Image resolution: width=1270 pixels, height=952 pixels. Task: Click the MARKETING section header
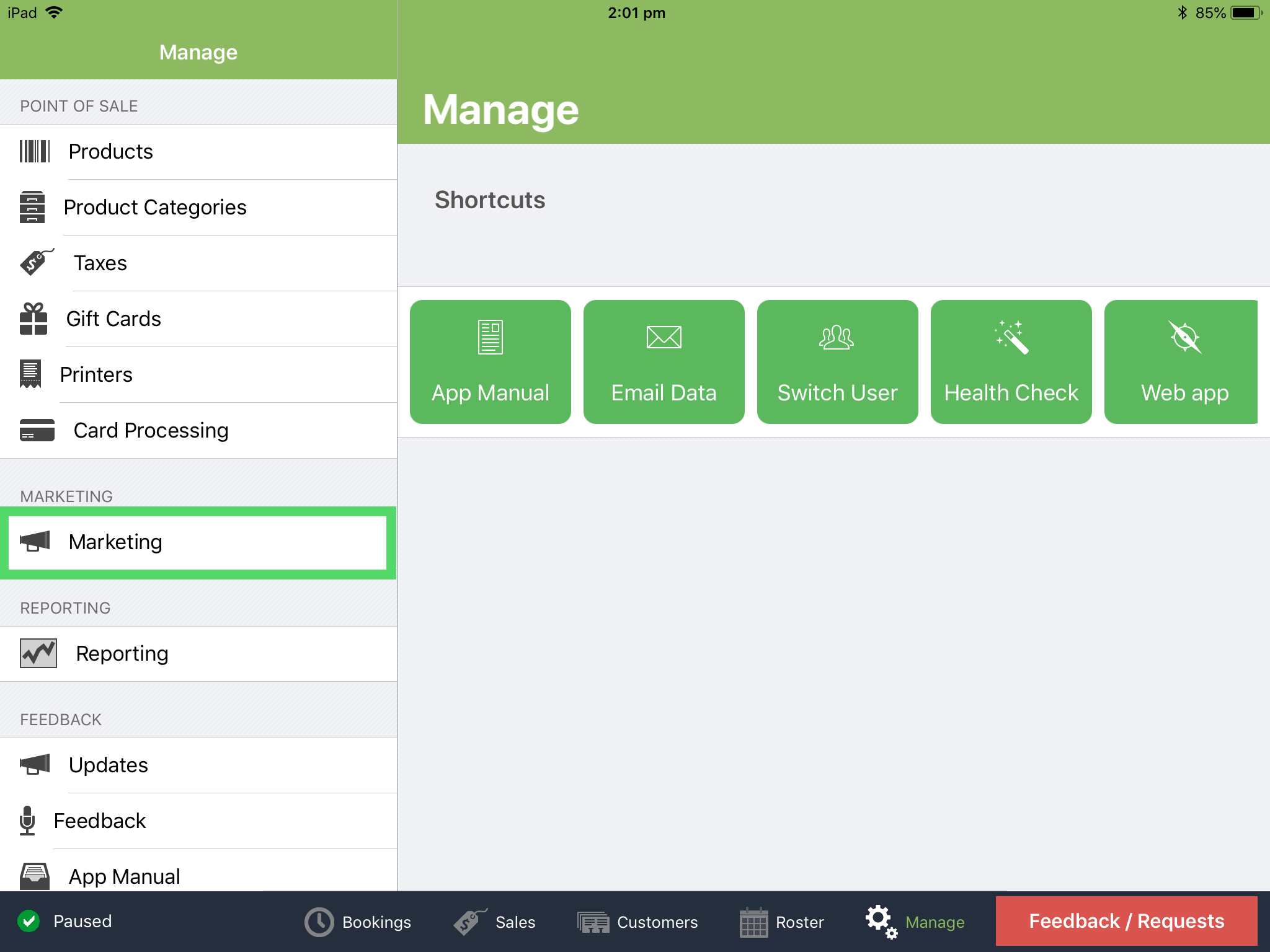pos(66,496)
